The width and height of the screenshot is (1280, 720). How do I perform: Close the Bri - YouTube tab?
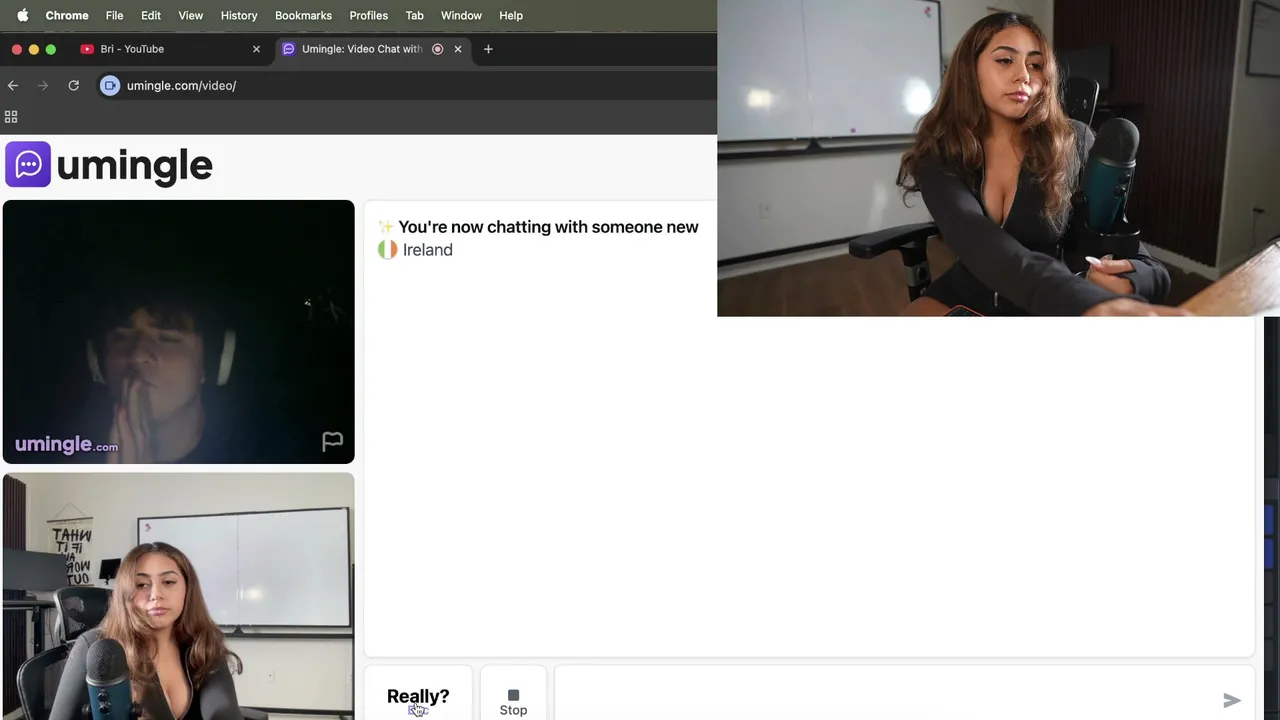[256, 49]
